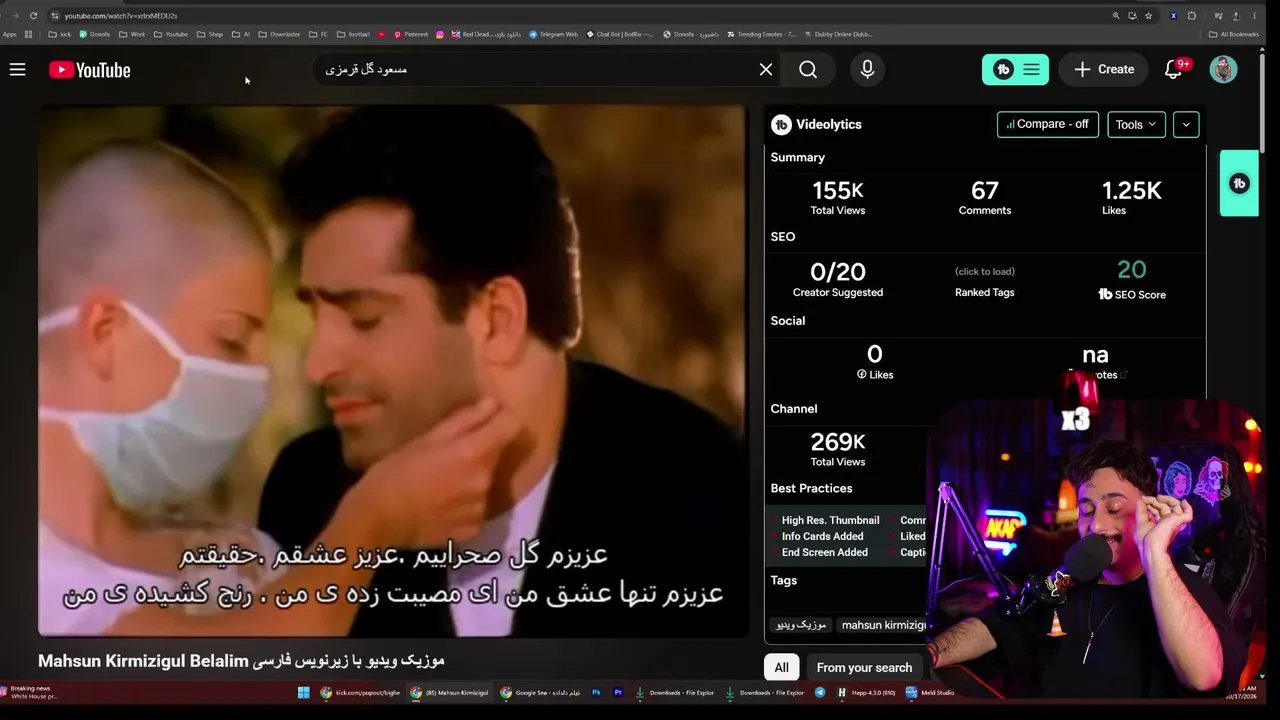Open the Pinterest bookmark

pos(411,34)
